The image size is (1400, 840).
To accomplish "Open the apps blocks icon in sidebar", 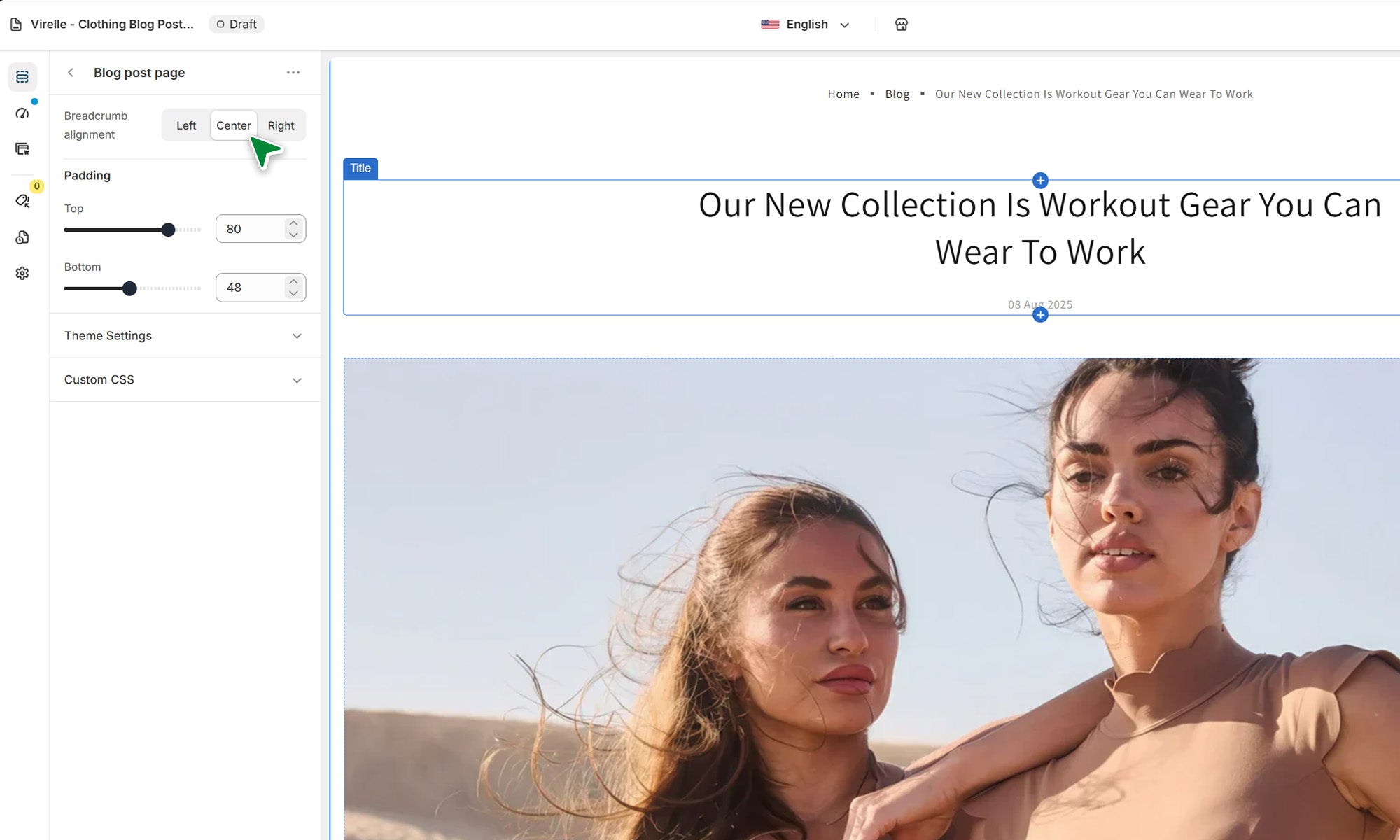I will click(22, 238).
